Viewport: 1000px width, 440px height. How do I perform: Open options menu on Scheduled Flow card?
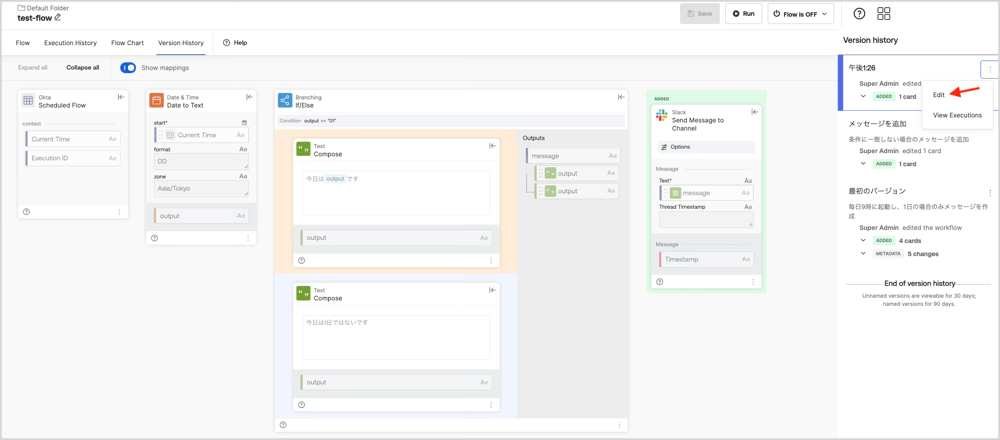click(x=119, y=212)
